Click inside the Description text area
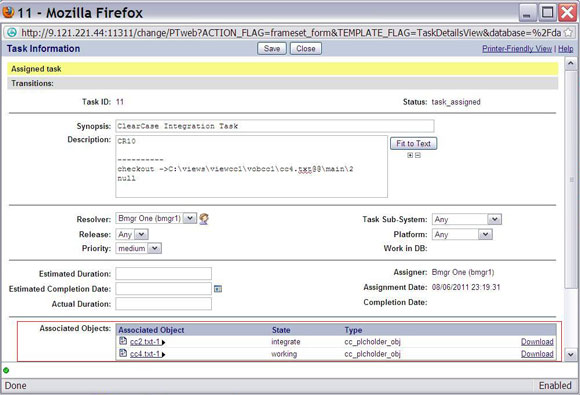The width and height of the screenshot is (580, 395). [x=252, y=166]
